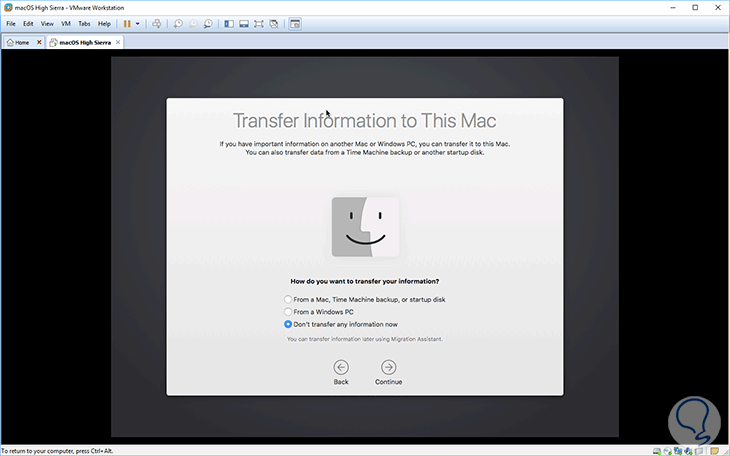Open the View menu
The height and width of the screenshot is (456, 730).
(x=47, y=24)
